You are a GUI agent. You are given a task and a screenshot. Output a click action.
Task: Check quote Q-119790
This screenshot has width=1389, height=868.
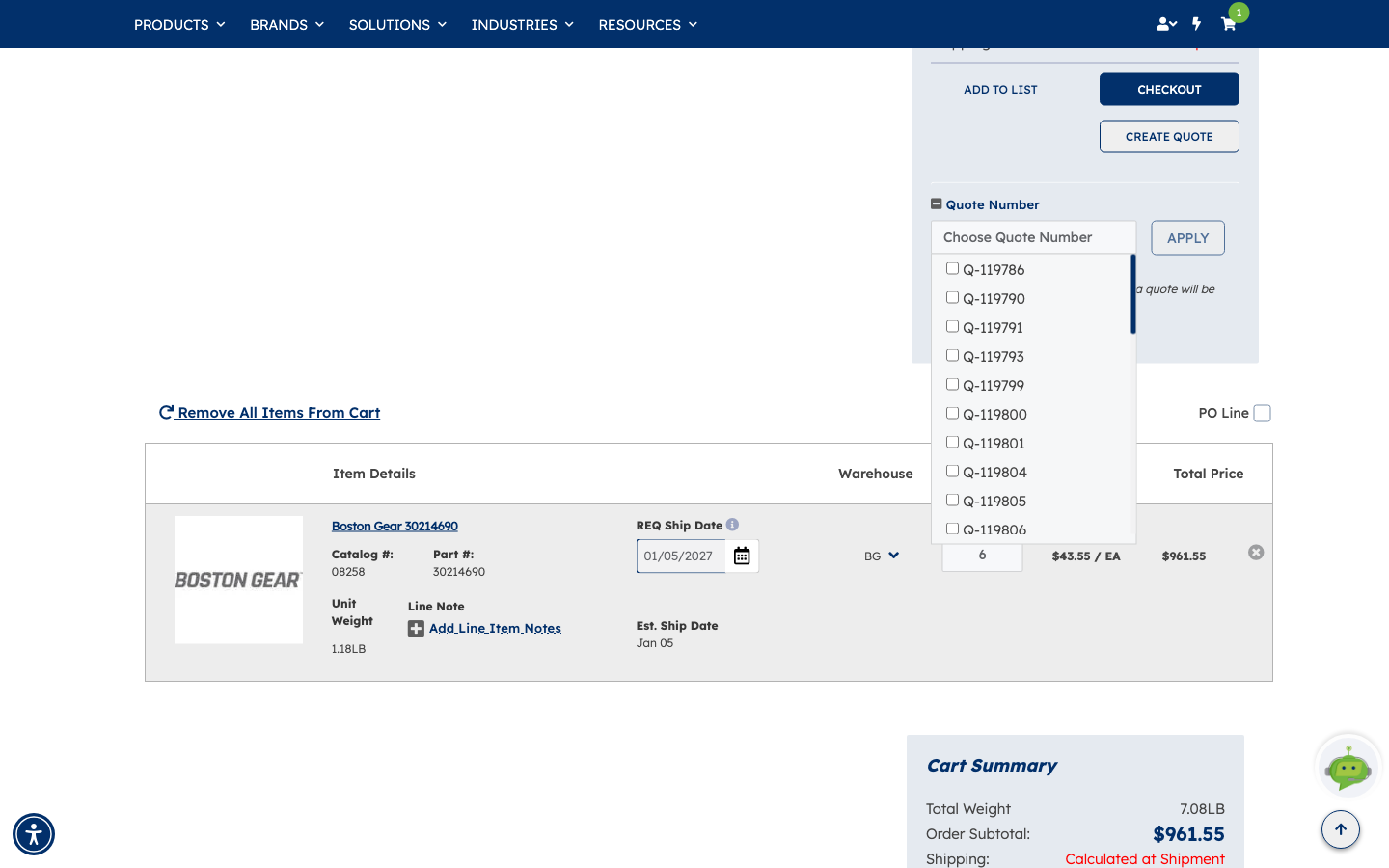952,298
